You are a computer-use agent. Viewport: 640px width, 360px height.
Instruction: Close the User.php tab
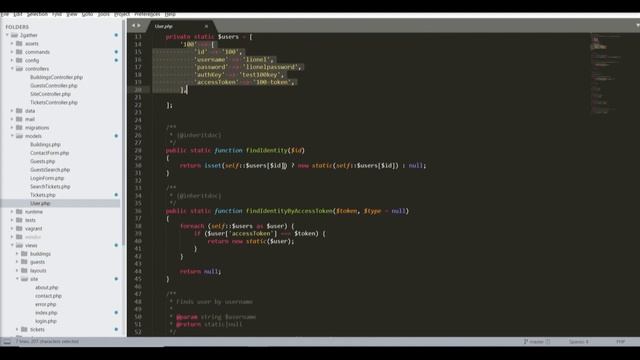tap(206, 26)
